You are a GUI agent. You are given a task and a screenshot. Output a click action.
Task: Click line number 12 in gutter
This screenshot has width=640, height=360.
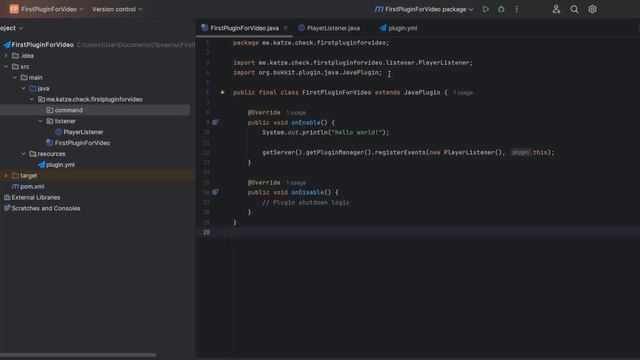pyautogui.click(x=207, y=152)
